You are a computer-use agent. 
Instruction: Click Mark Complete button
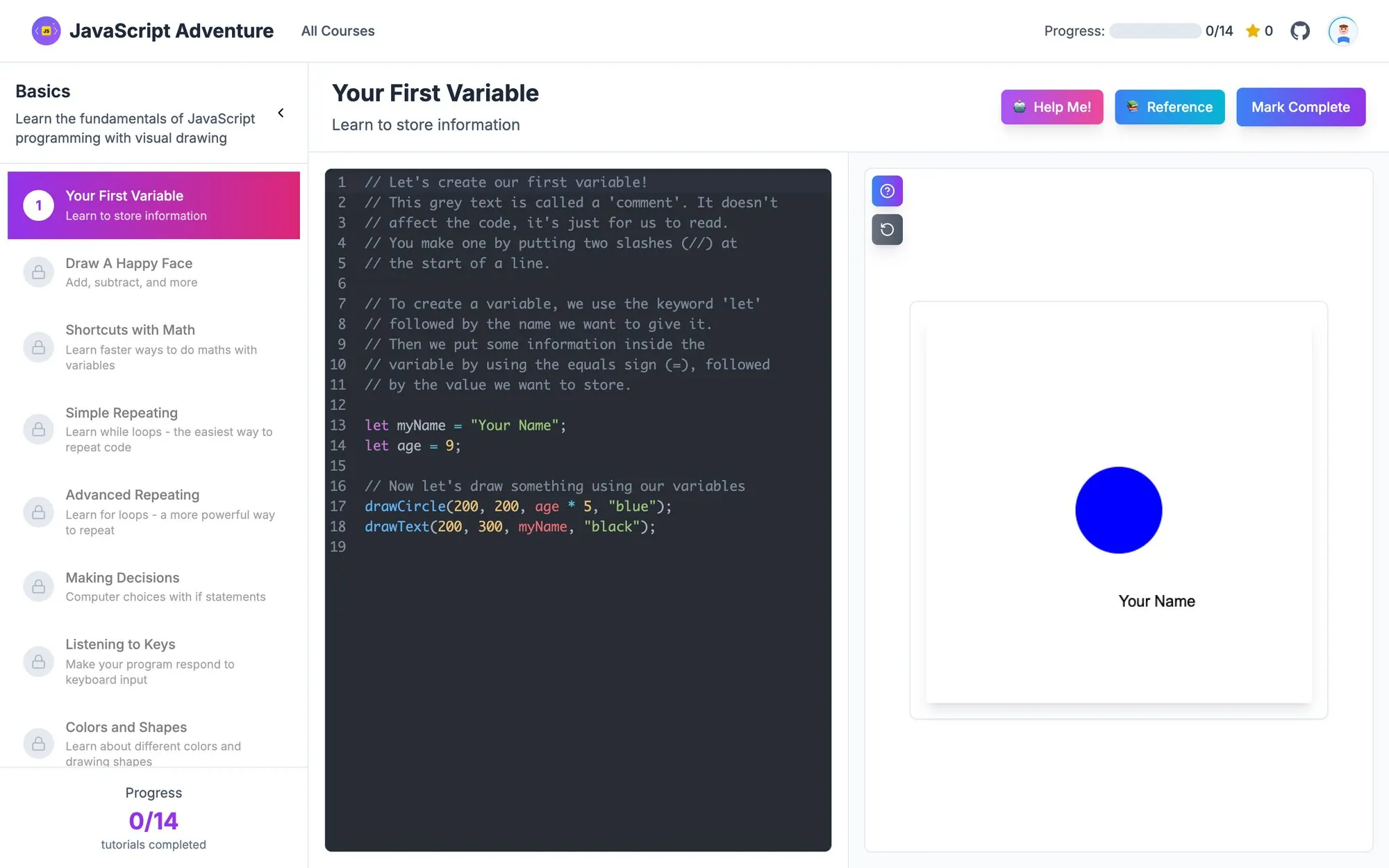click(1301, 107)
